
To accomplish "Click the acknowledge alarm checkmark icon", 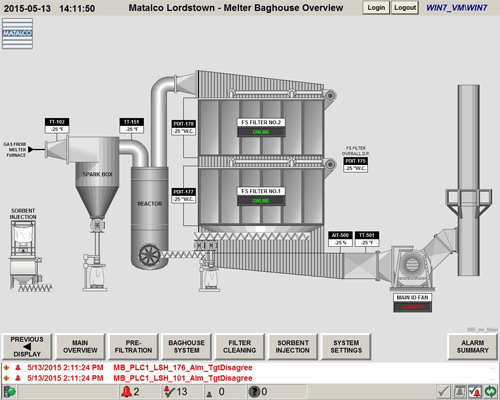I will point(444,392).
